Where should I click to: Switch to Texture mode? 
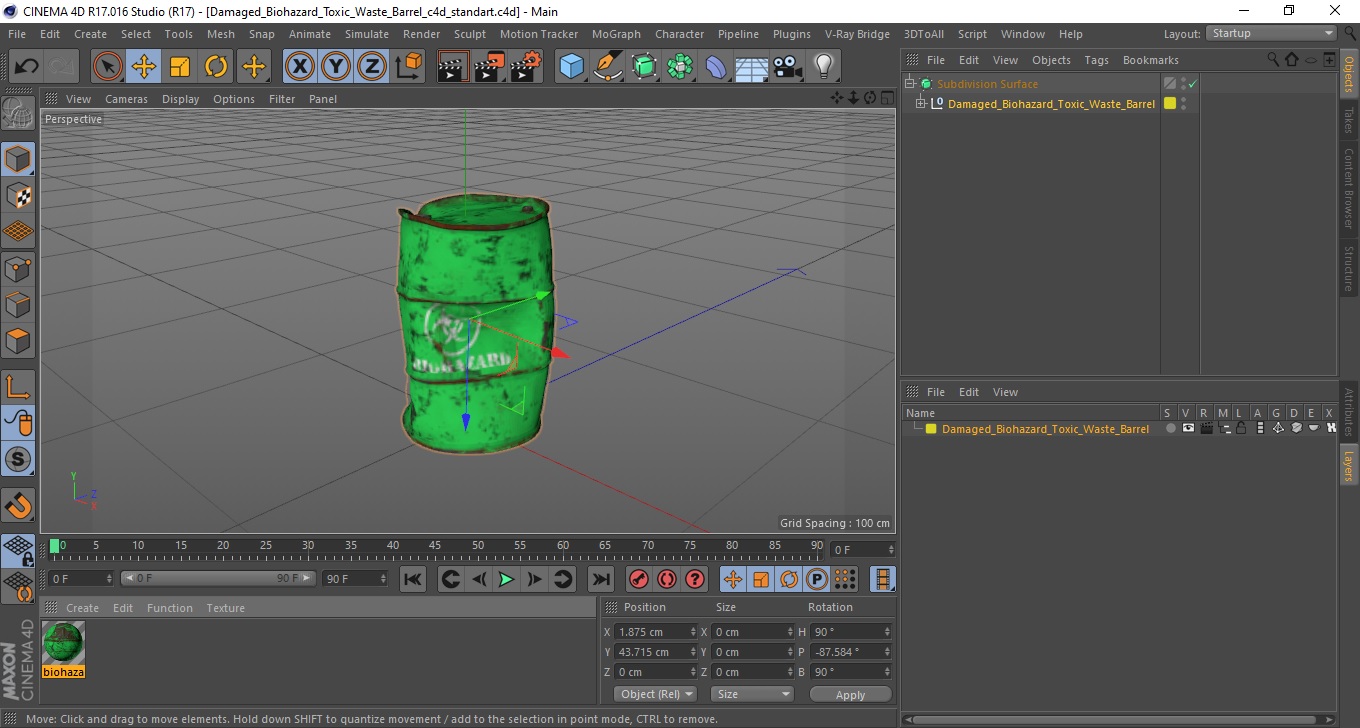coord(18,196)
